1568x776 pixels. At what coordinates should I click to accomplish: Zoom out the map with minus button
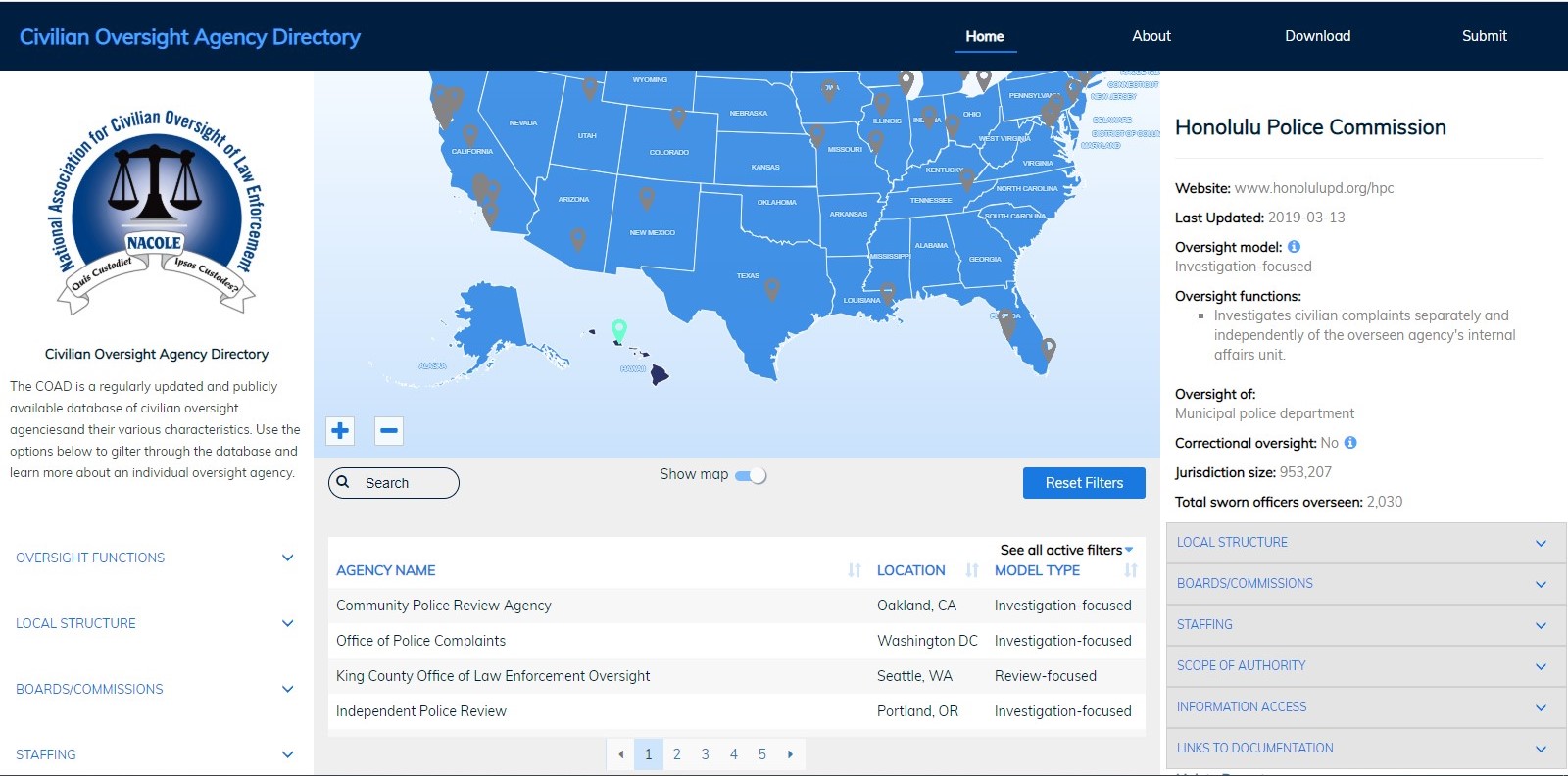point(389,430)
